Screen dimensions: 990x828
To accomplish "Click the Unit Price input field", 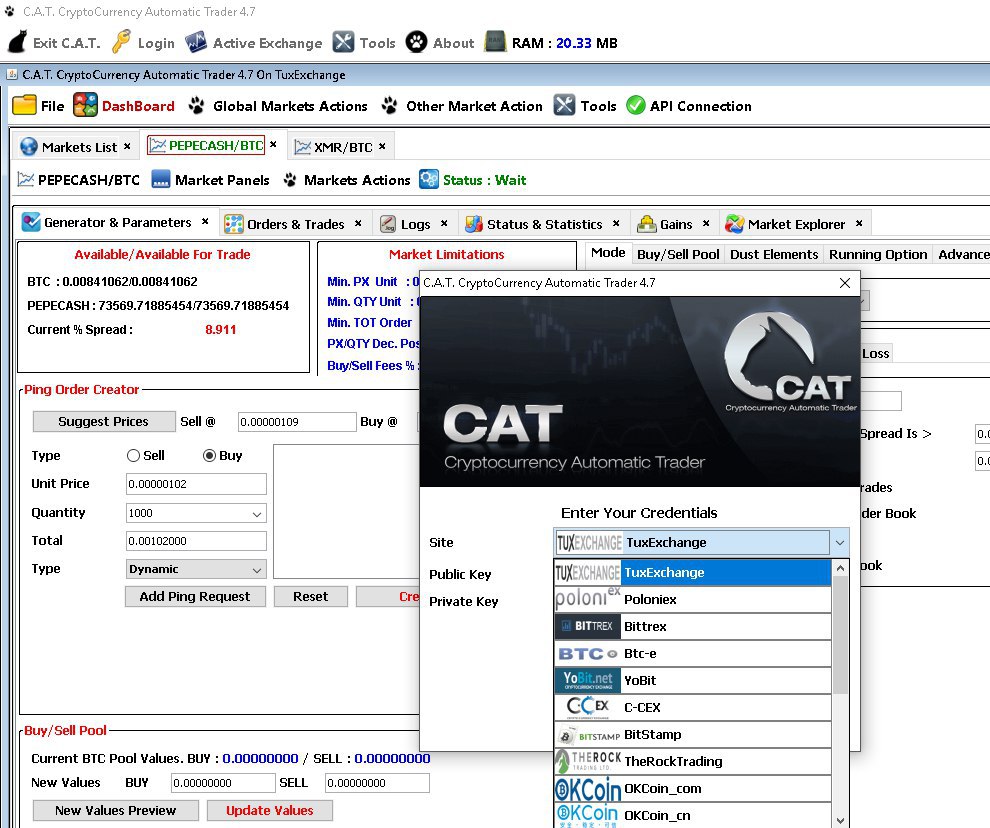I will (x=196, y=484).
